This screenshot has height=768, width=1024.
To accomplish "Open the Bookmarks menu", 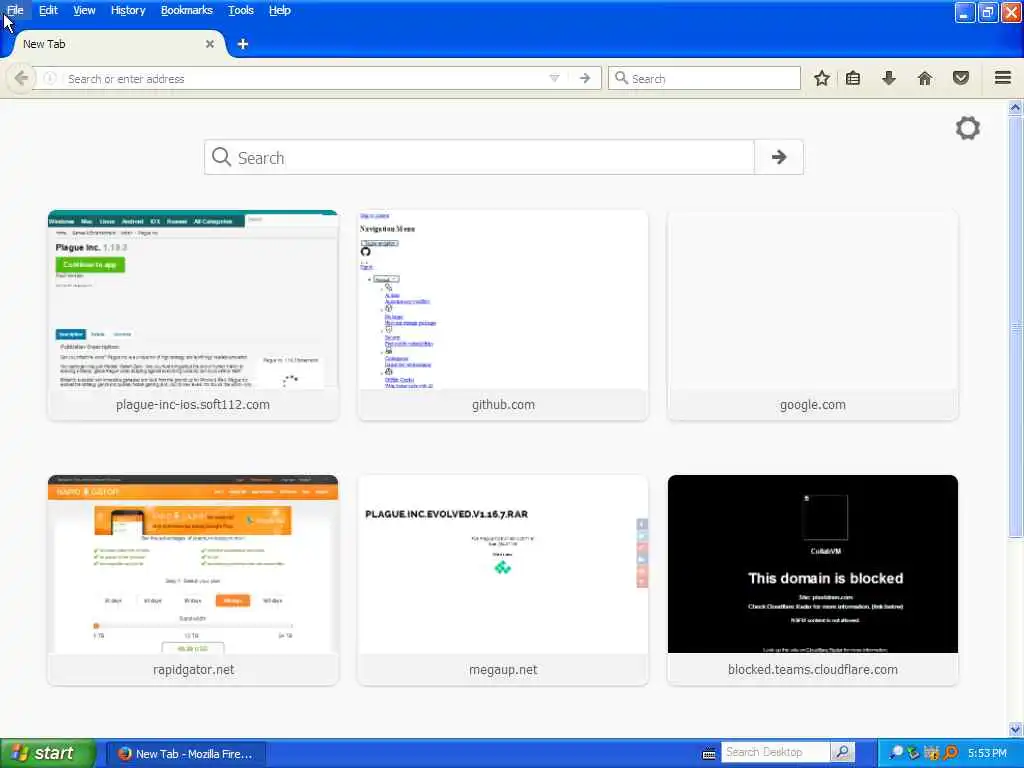I will point(187,10).
